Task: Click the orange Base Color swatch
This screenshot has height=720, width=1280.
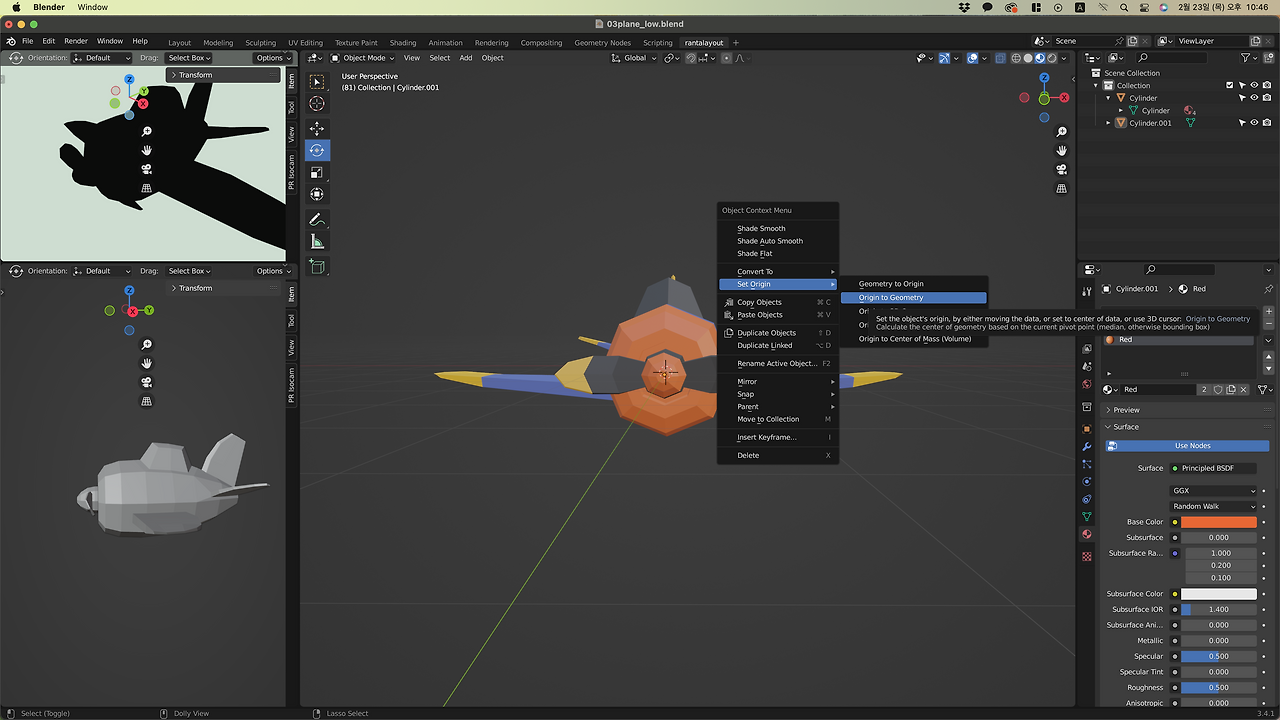Action: (x=1218, y=522)
